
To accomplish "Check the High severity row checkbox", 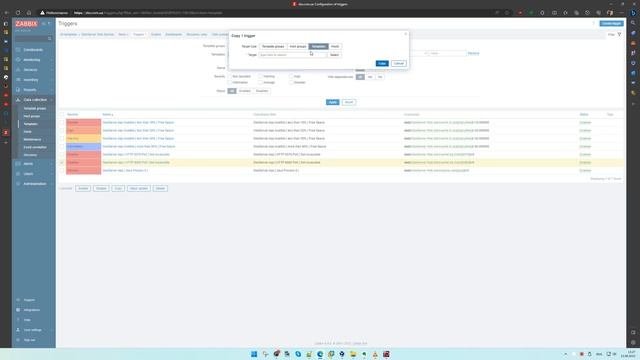I will (62, 131).
